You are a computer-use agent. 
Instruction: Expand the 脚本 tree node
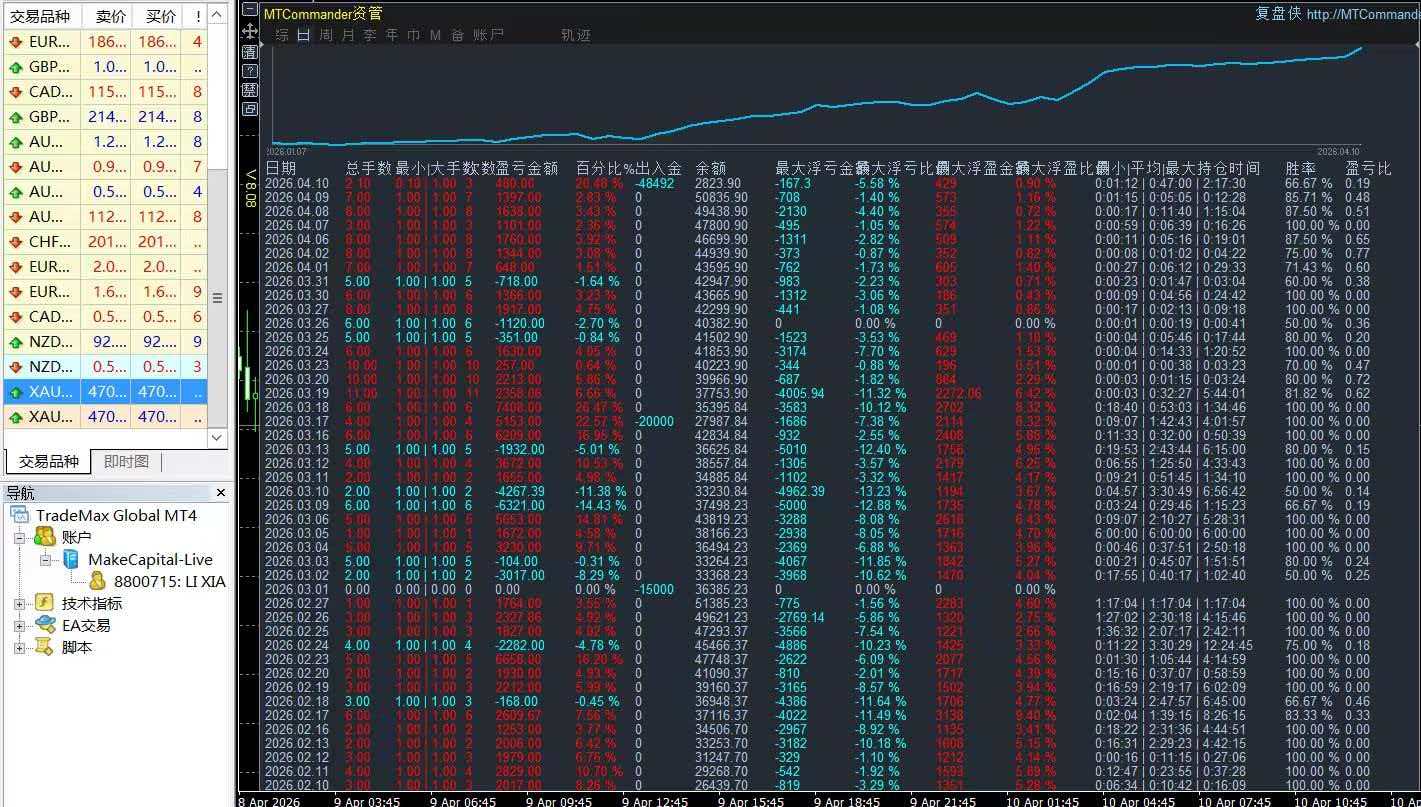point(19,647)
